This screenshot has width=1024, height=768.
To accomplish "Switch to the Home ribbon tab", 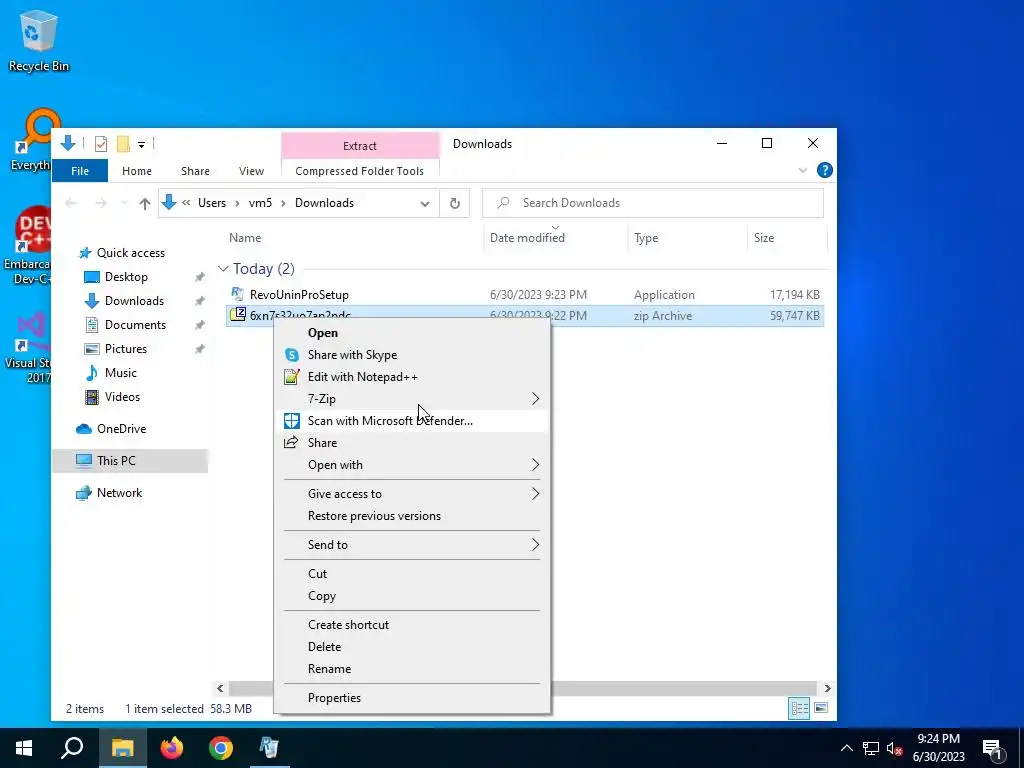I will point(136,170).
